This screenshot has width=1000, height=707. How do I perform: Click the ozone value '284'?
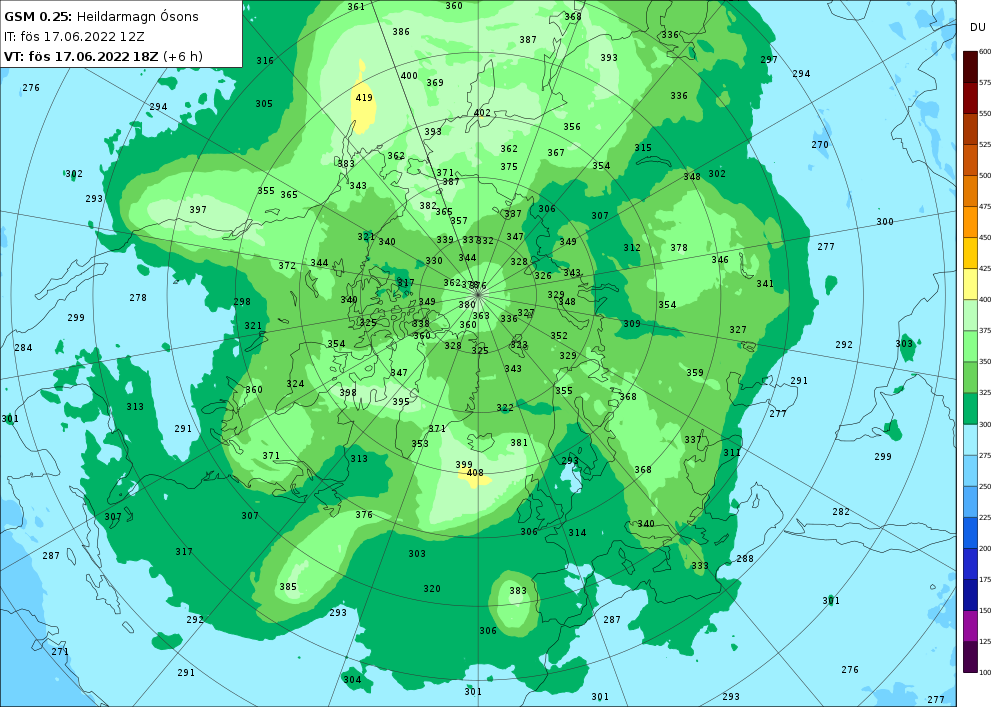(x=24, y=347)
